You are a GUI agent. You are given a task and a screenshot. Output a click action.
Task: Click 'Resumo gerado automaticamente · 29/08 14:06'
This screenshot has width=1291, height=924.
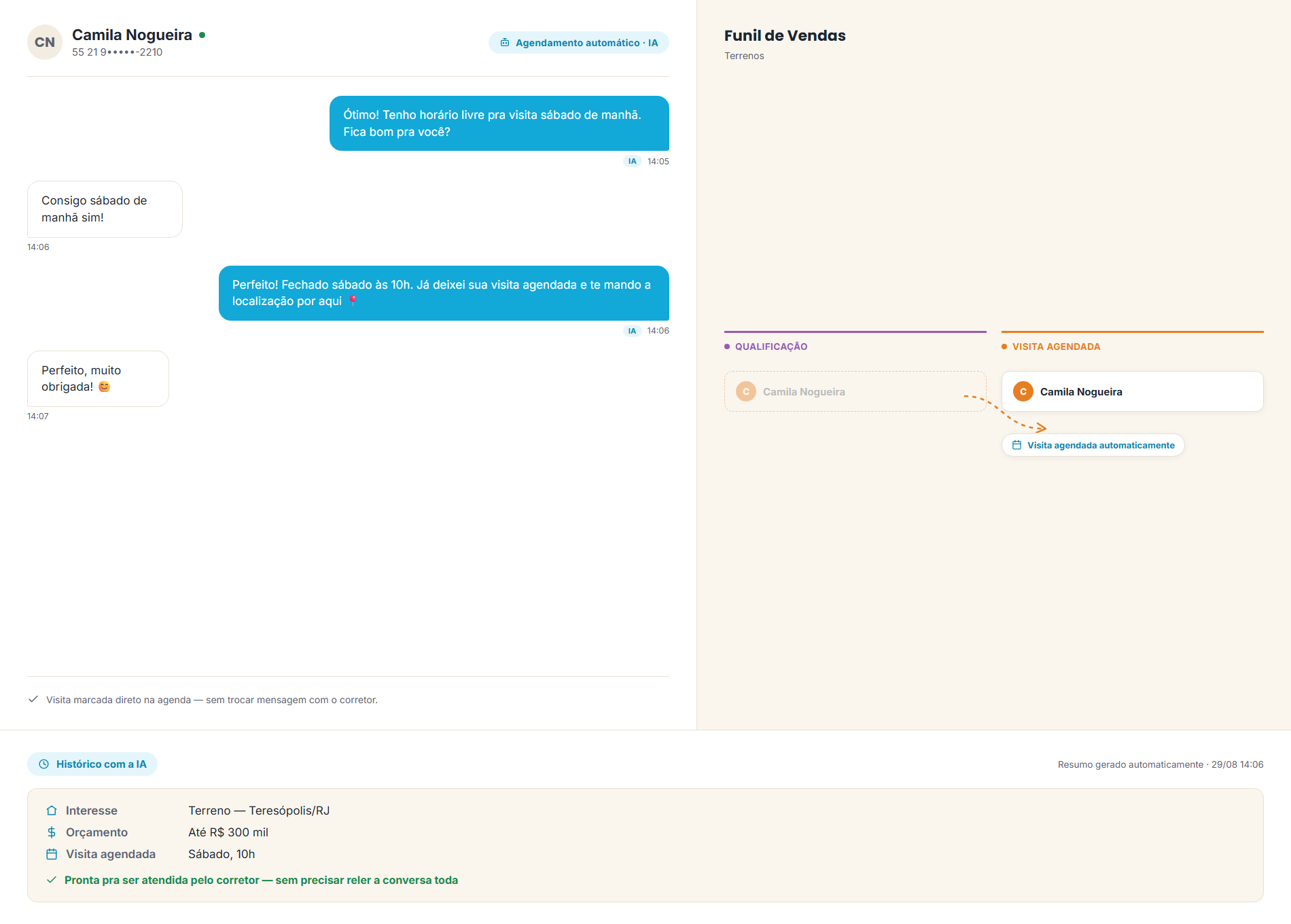click(1161, 764)
